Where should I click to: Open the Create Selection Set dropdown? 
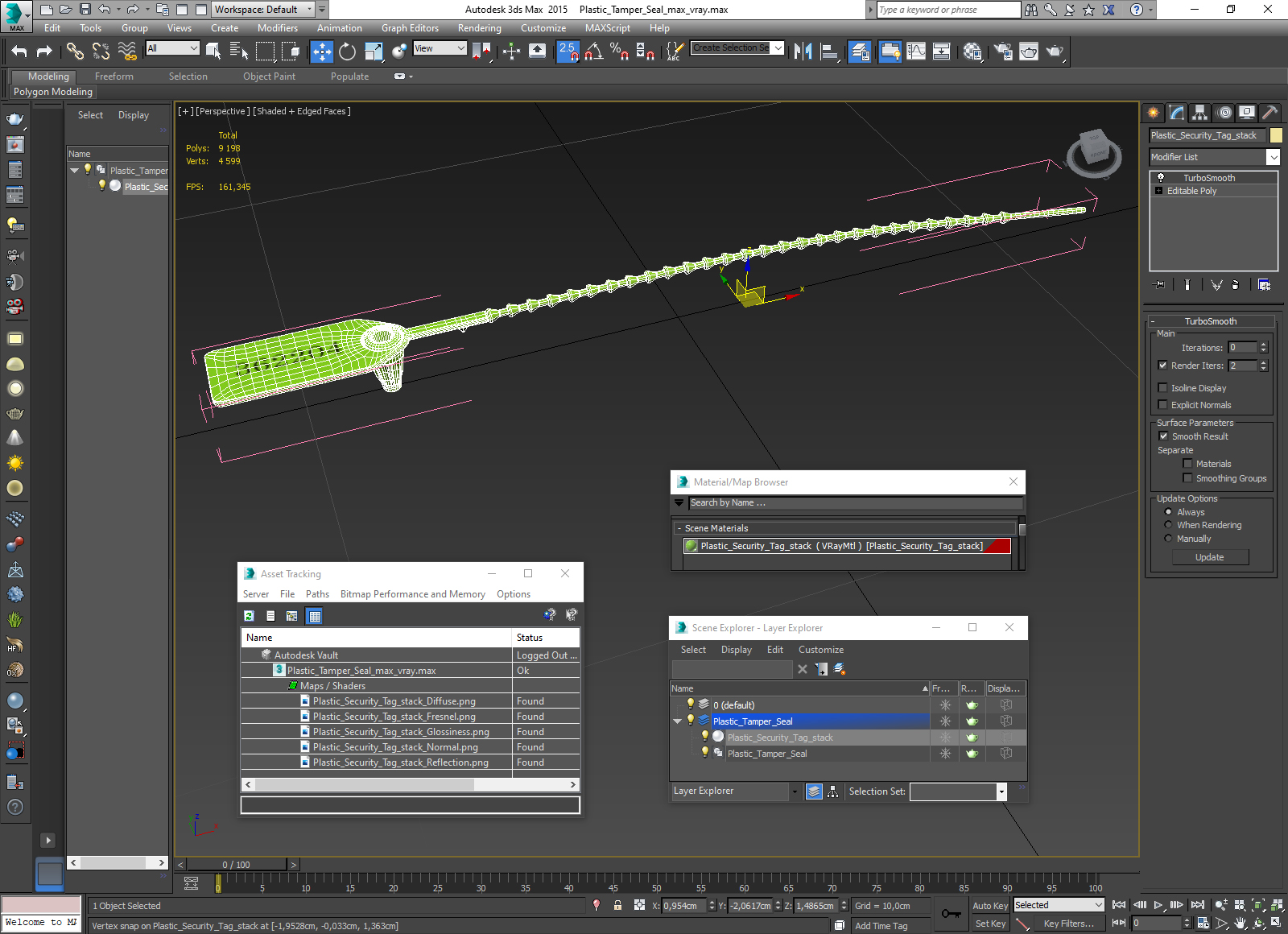coord(737,48)
